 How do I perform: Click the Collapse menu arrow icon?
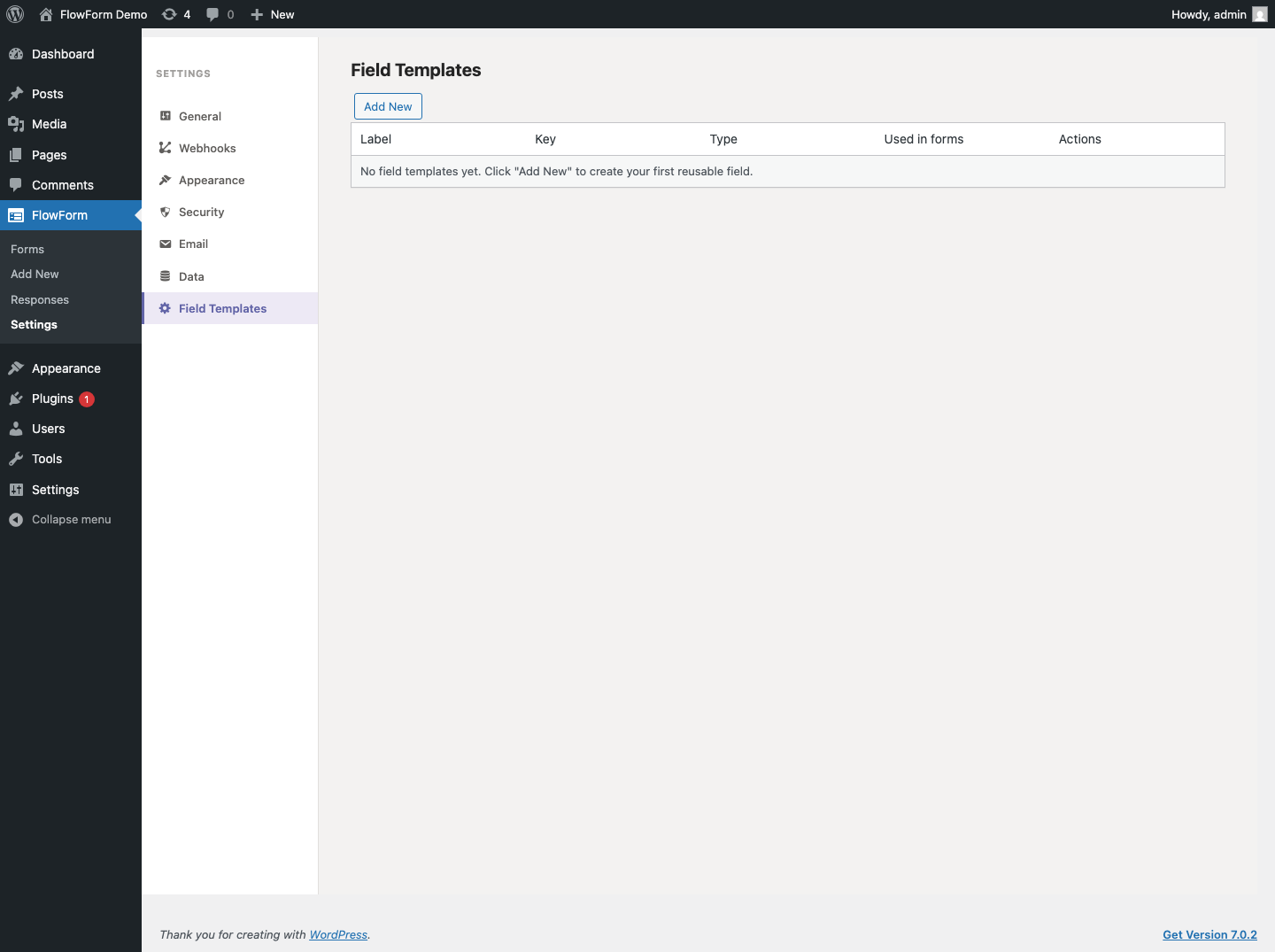click(x=16, y=520)
